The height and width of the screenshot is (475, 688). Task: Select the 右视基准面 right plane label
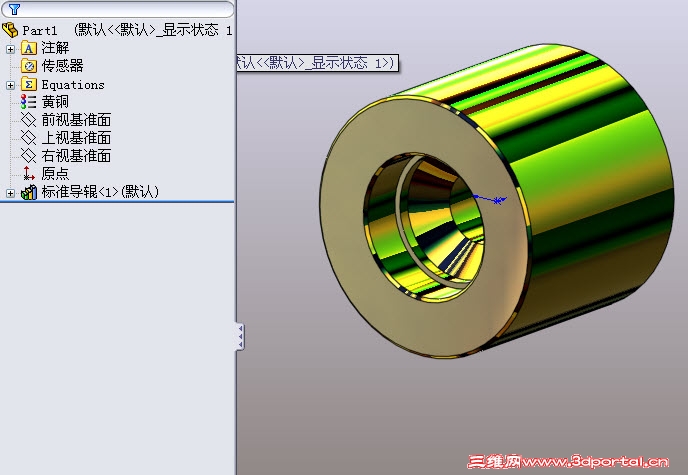pos(76,156)
